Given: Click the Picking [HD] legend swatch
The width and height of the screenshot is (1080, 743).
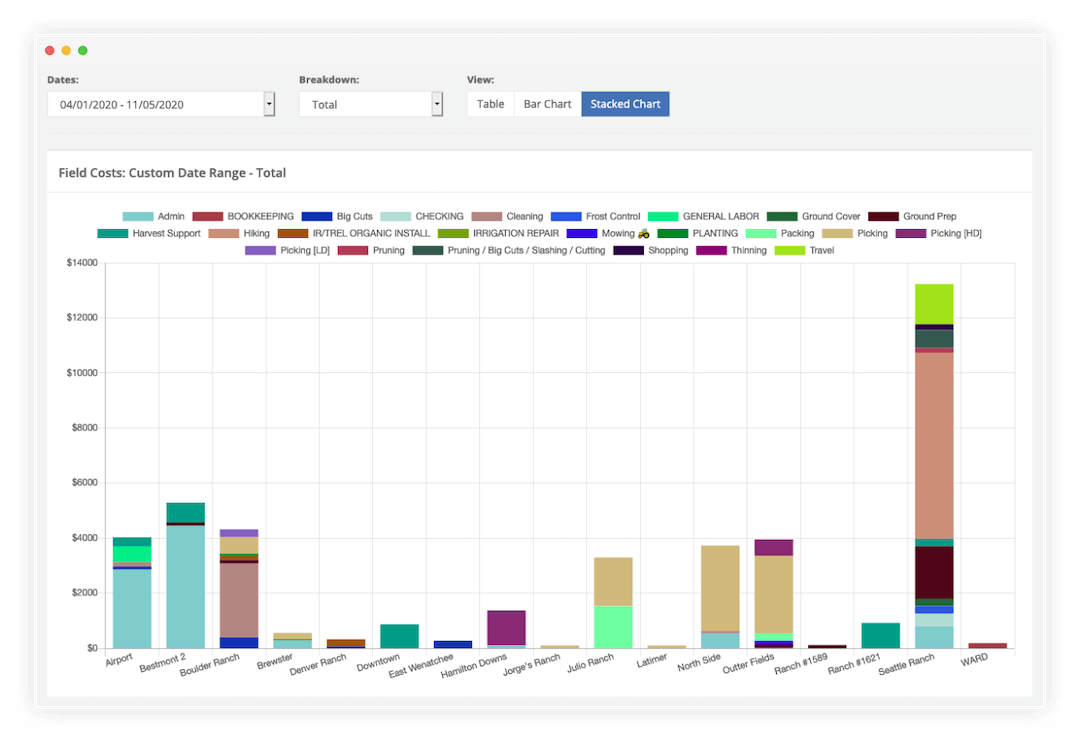Looking at the screenshot, I should 909,233.
